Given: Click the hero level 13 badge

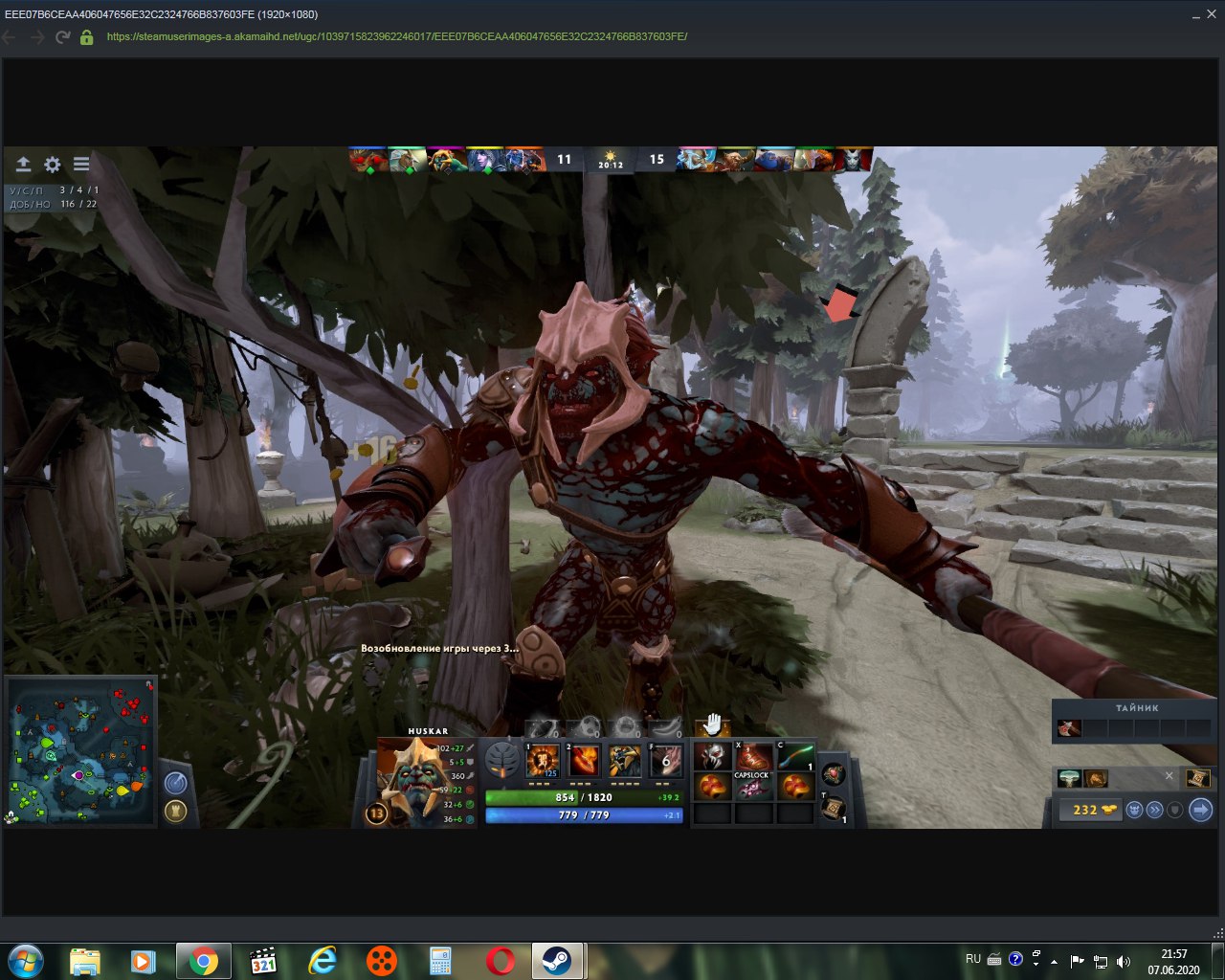Looking at the screenshot, I should (x=376, y=813).
